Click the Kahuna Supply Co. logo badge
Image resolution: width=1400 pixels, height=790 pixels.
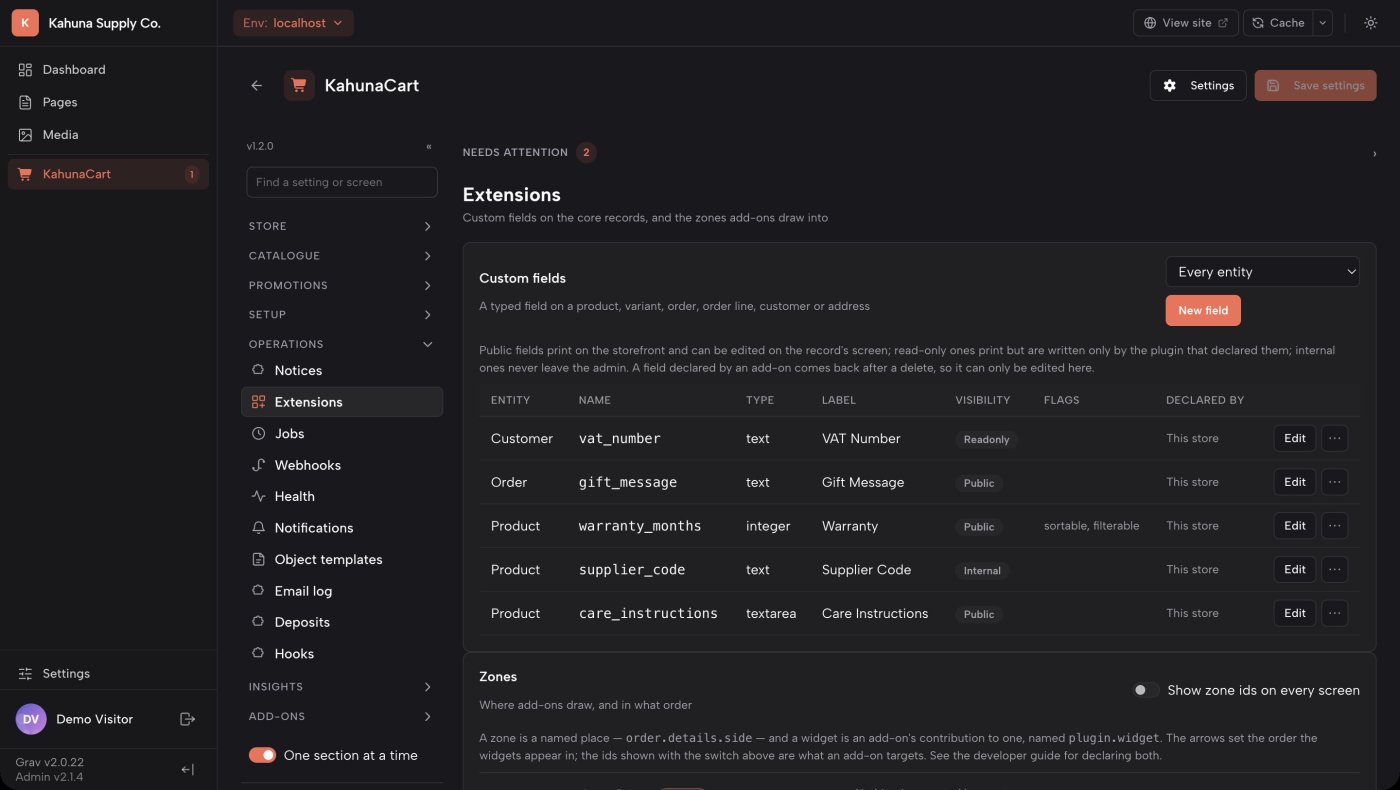[25, 23]
